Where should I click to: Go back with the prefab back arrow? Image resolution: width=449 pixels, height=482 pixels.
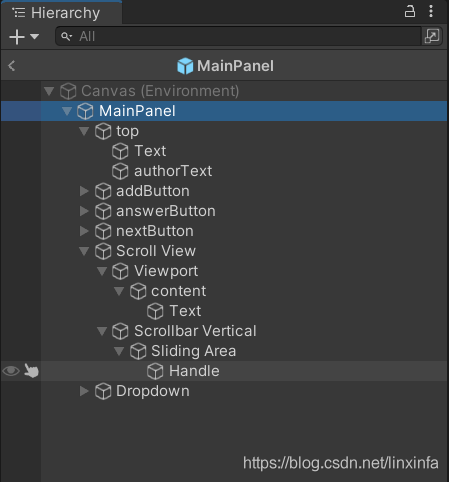(x=12, y=66)
